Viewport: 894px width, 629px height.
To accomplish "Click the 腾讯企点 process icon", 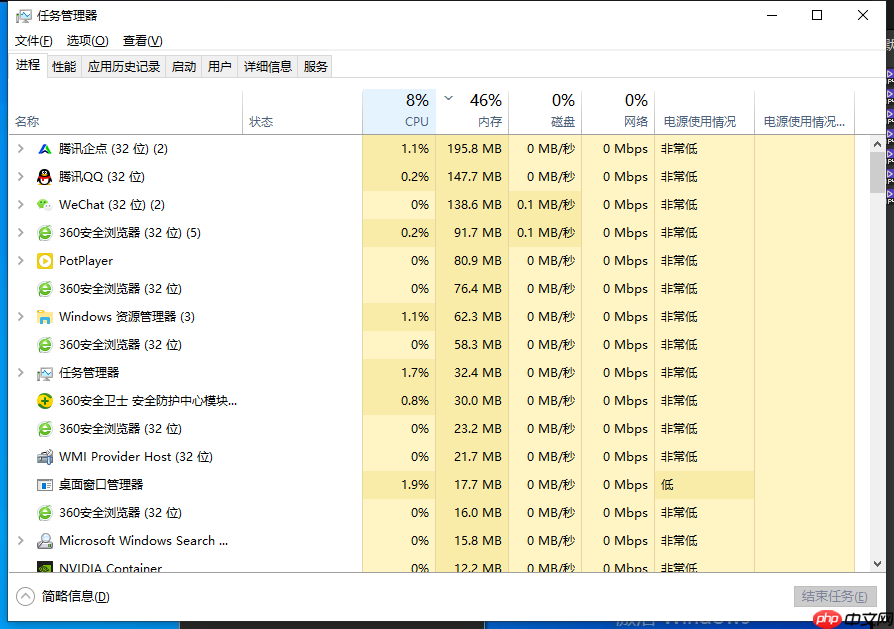I will (x=44, y=149).
